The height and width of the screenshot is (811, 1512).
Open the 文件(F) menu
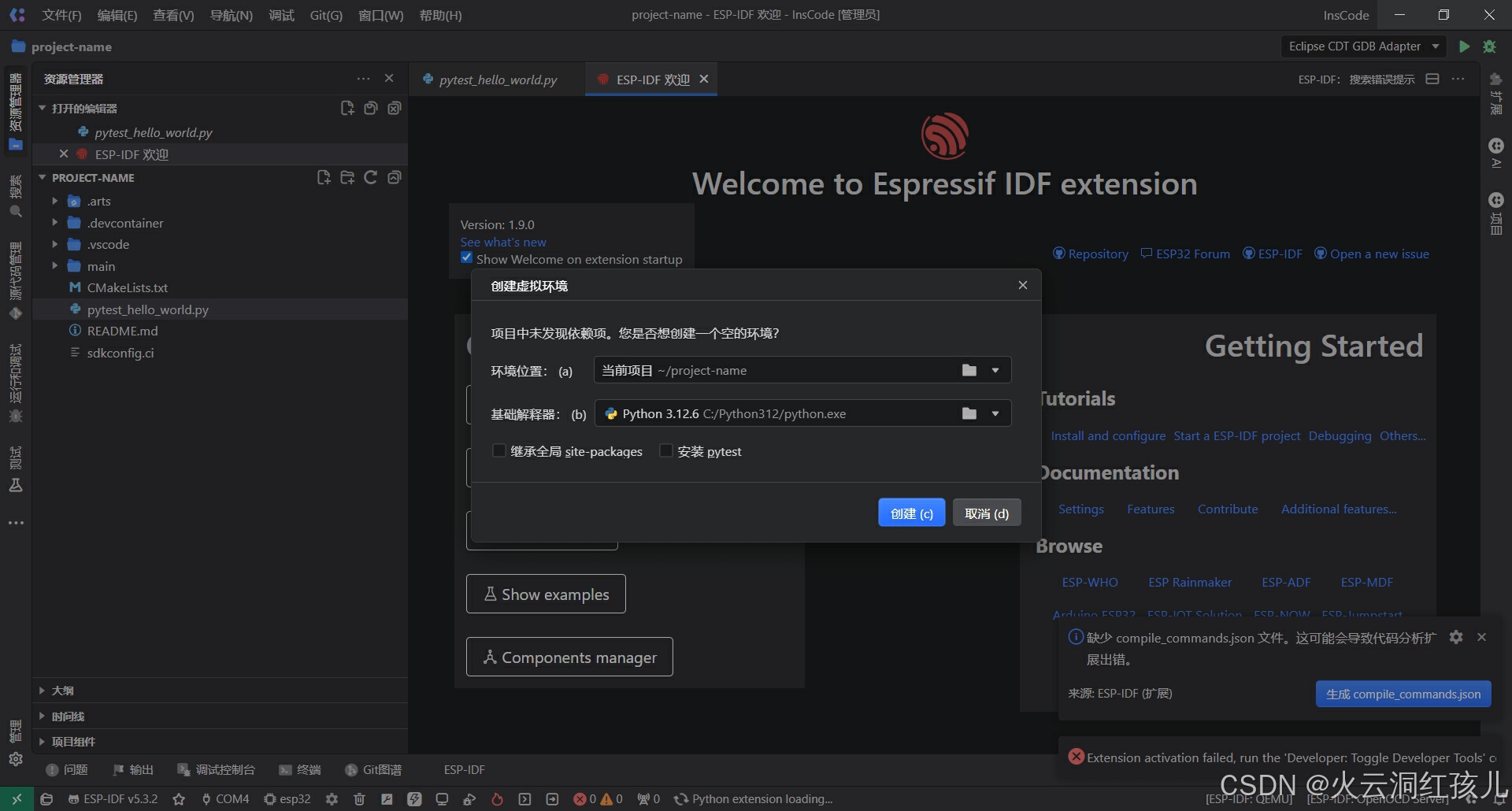61,15
